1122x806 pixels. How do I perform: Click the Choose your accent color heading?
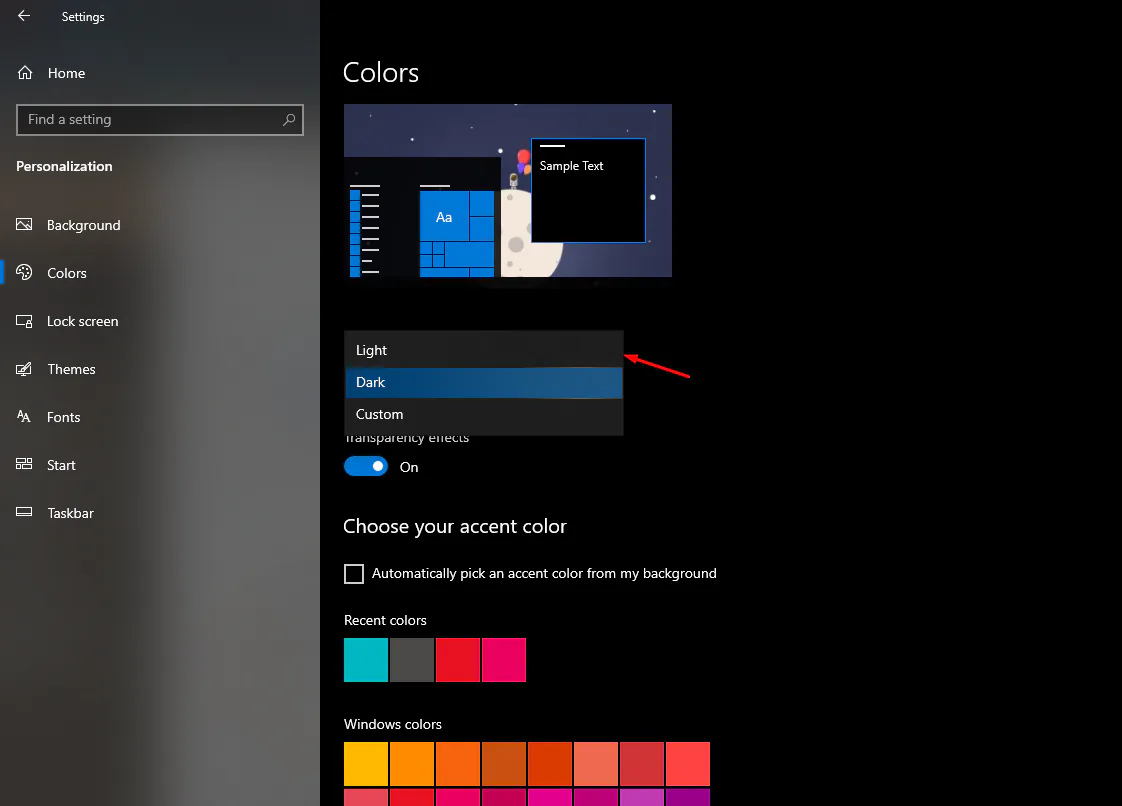455,527
